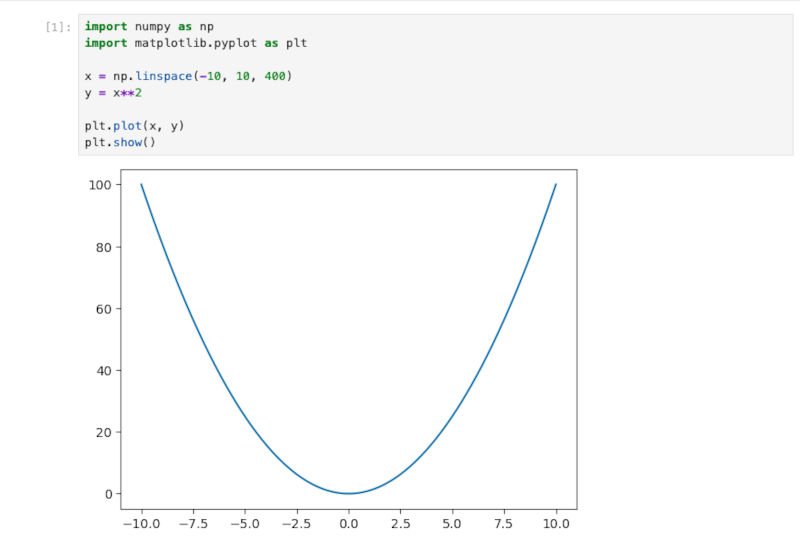The height and width of the screenshot is (542, 800).
Task: Click the parabola's minimum point on the plot
Action: [x=348, y=493]
